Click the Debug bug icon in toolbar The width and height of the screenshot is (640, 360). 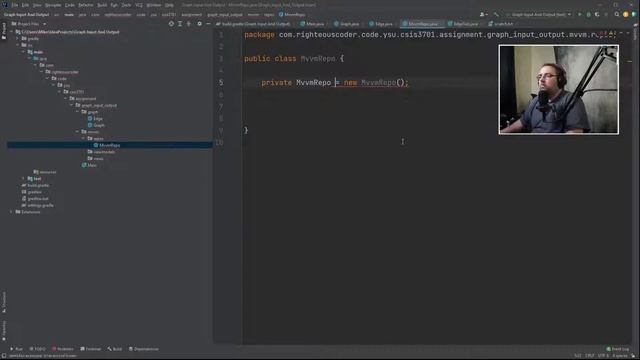(x=588, y=14)
